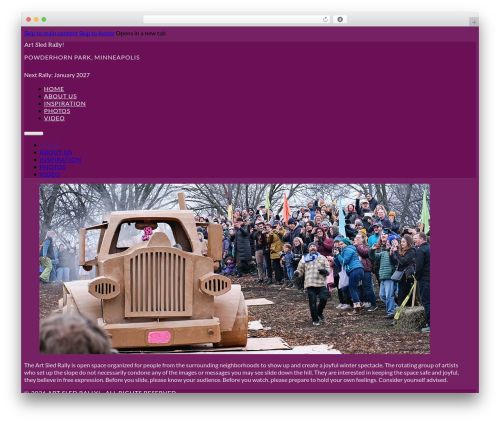Click the 'Art Sled Rally!' site title

click(x=44, y=45)
